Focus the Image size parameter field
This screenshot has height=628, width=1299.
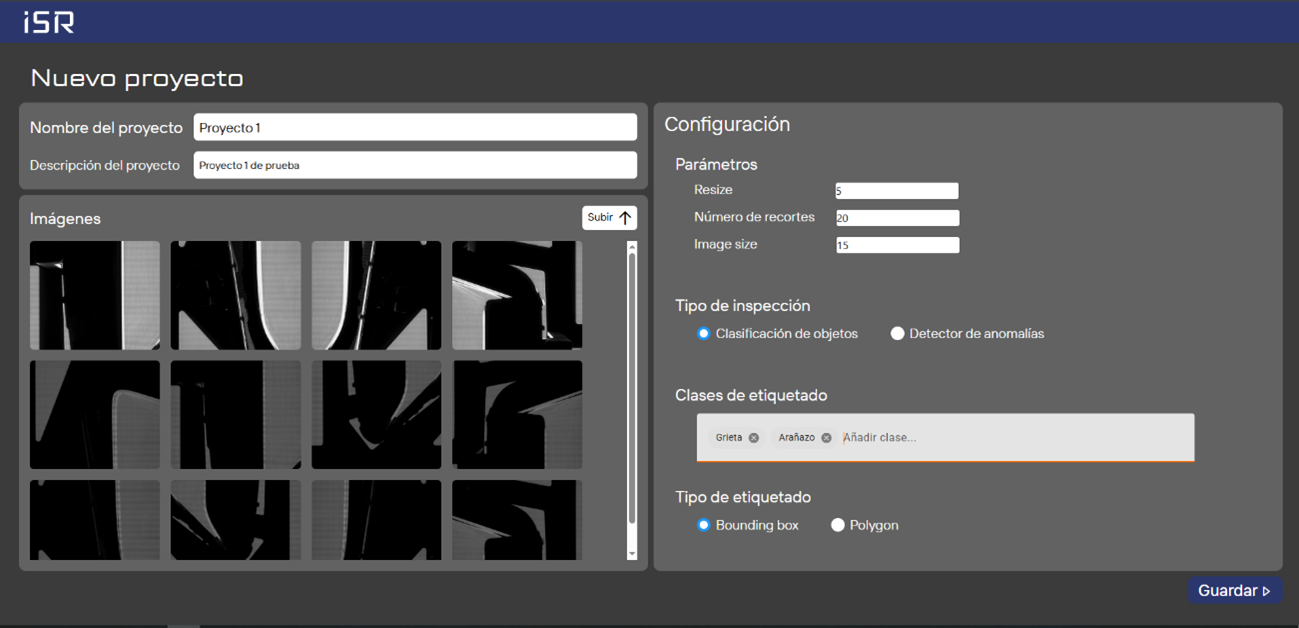[x=897, y=245]
